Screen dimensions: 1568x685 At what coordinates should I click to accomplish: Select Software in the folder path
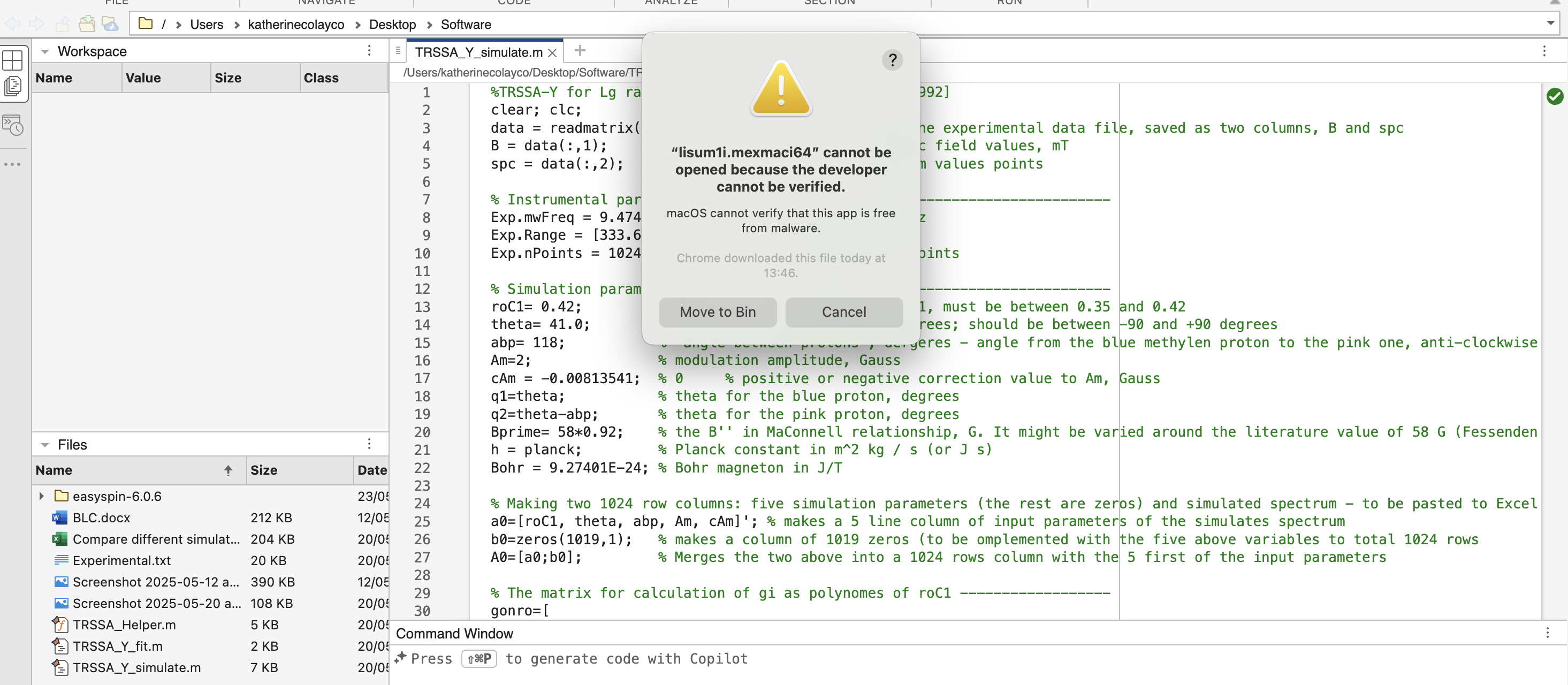pyautogui.click(x=466, y=25)
